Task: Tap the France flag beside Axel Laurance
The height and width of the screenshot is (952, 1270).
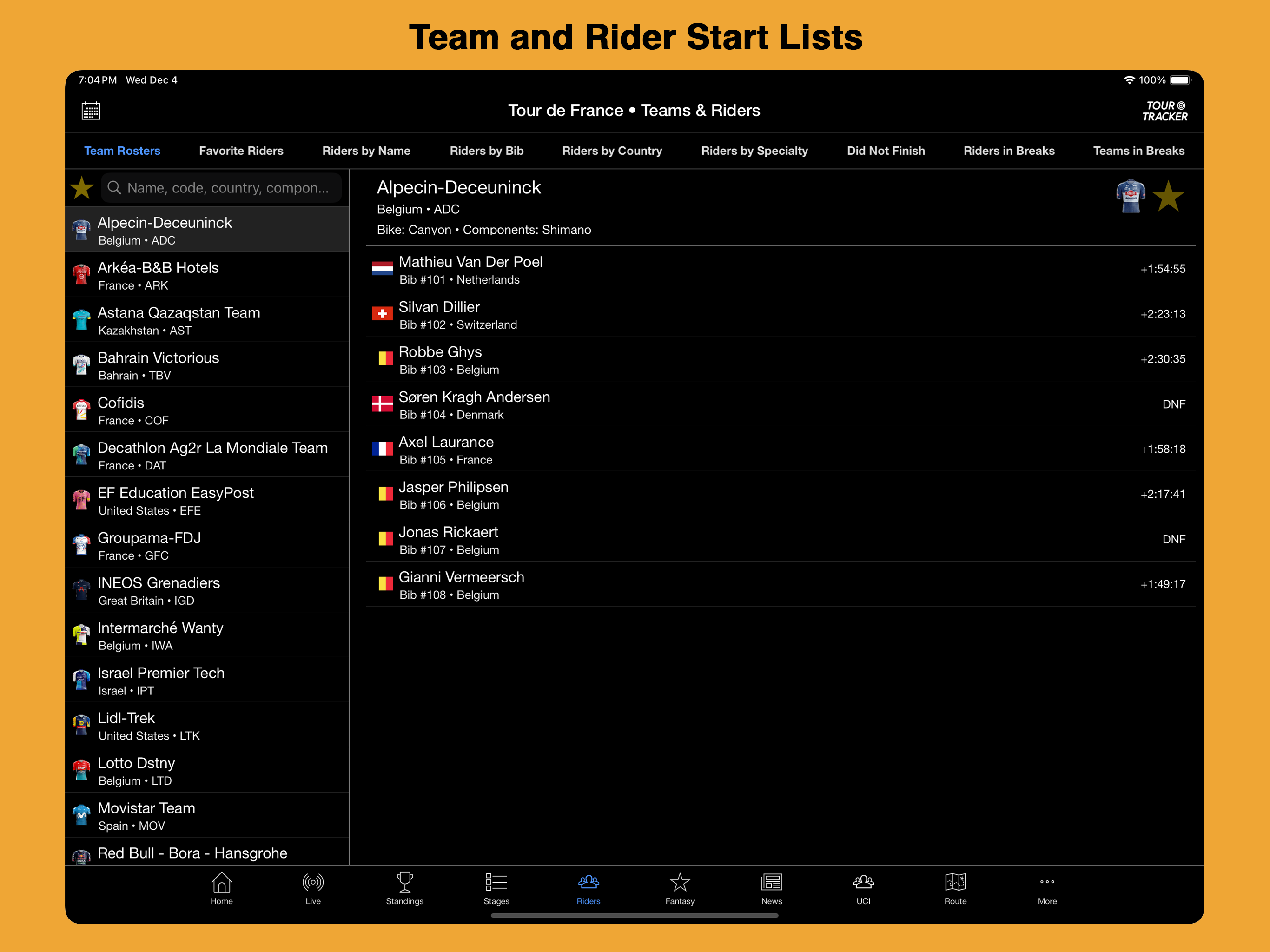Action: [x=383, y=449]
